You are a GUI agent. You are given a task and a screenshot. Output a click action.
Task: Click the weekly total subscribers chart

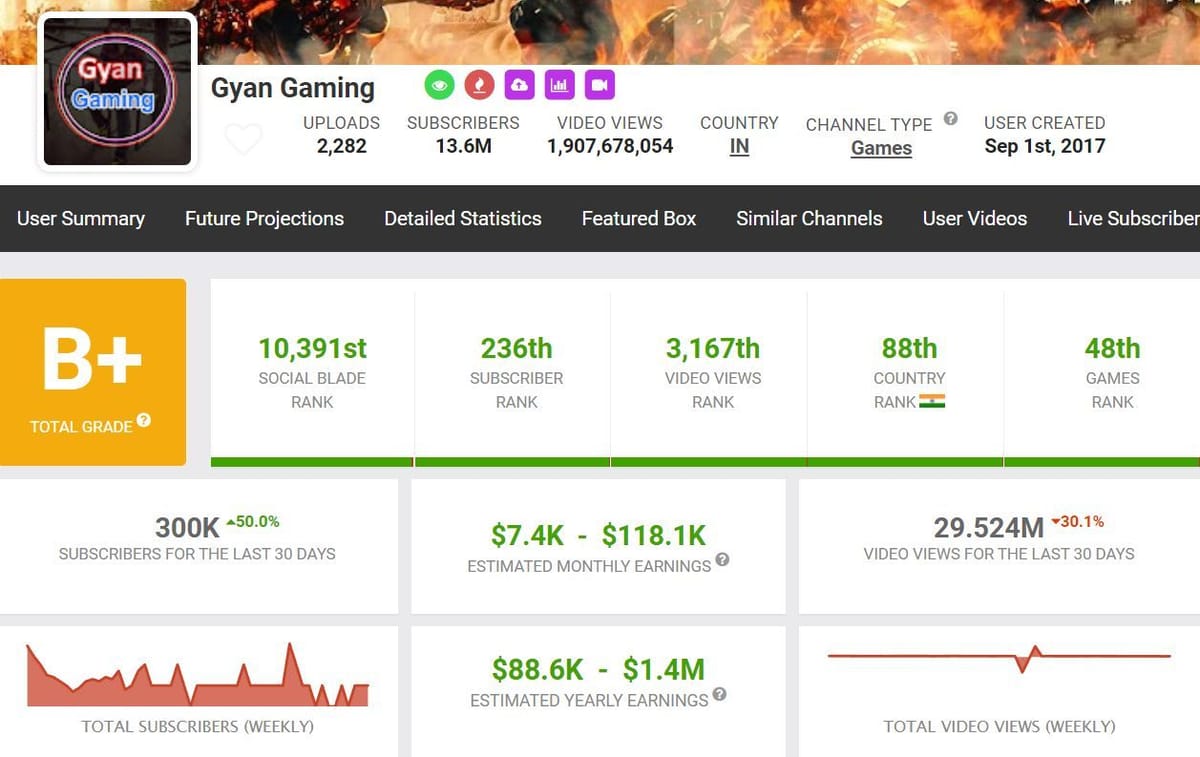click(x=198, y=675)
